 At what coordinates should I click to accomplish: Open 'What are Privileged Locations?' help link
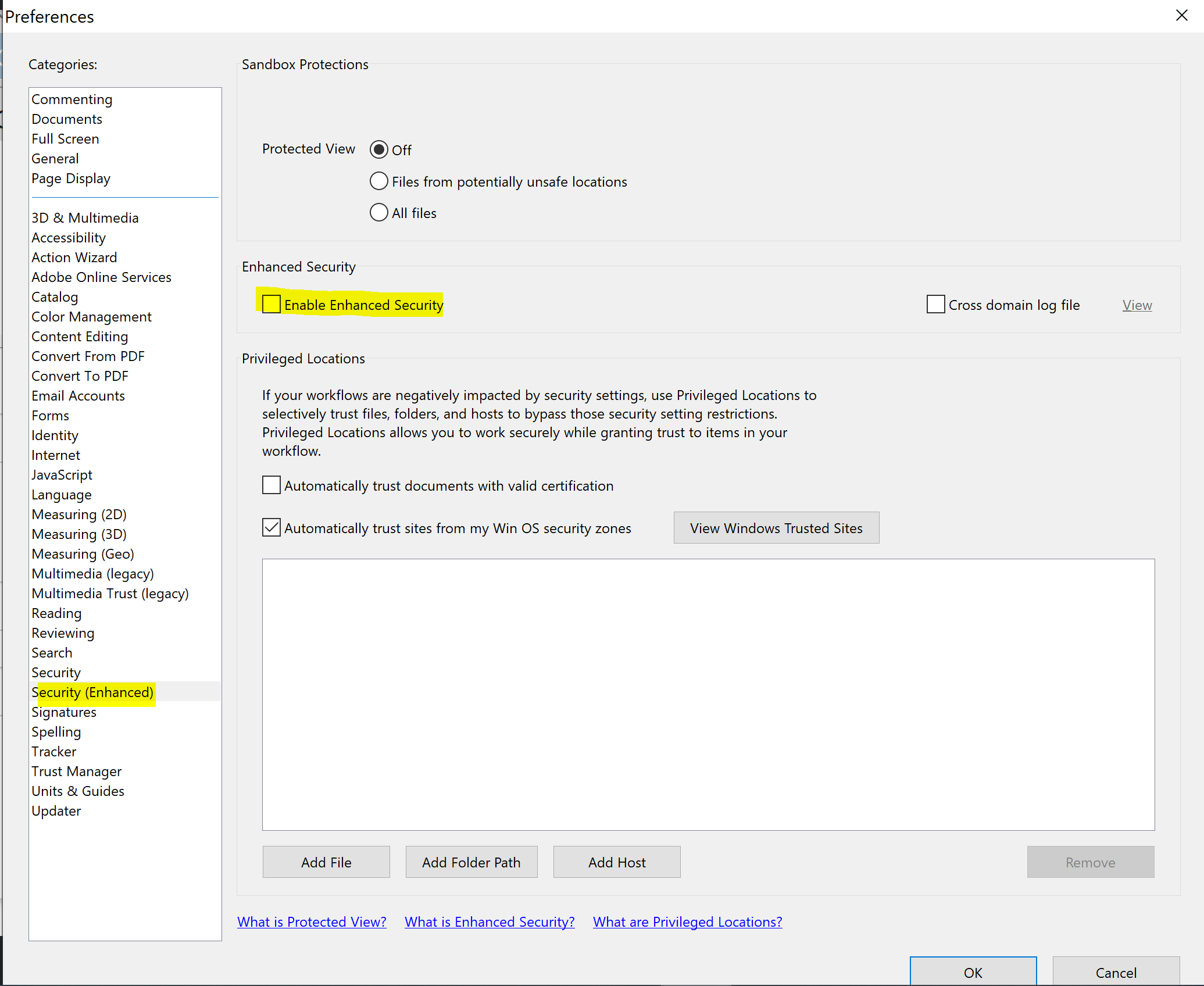687,922
